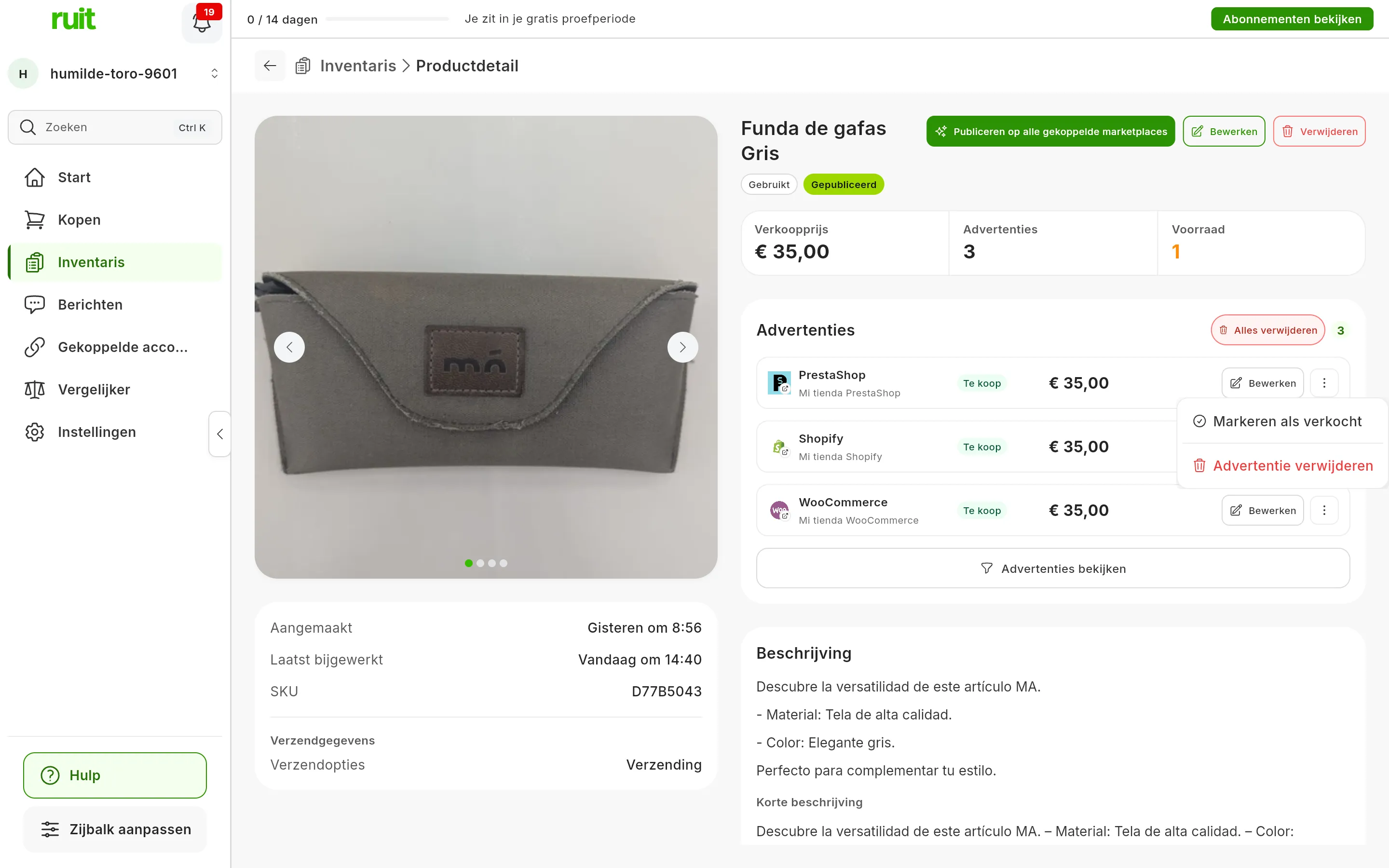The image size is (1389, 868).
Task: Click Inventaris breadcrumb link
Action: (x=358, y=66)
